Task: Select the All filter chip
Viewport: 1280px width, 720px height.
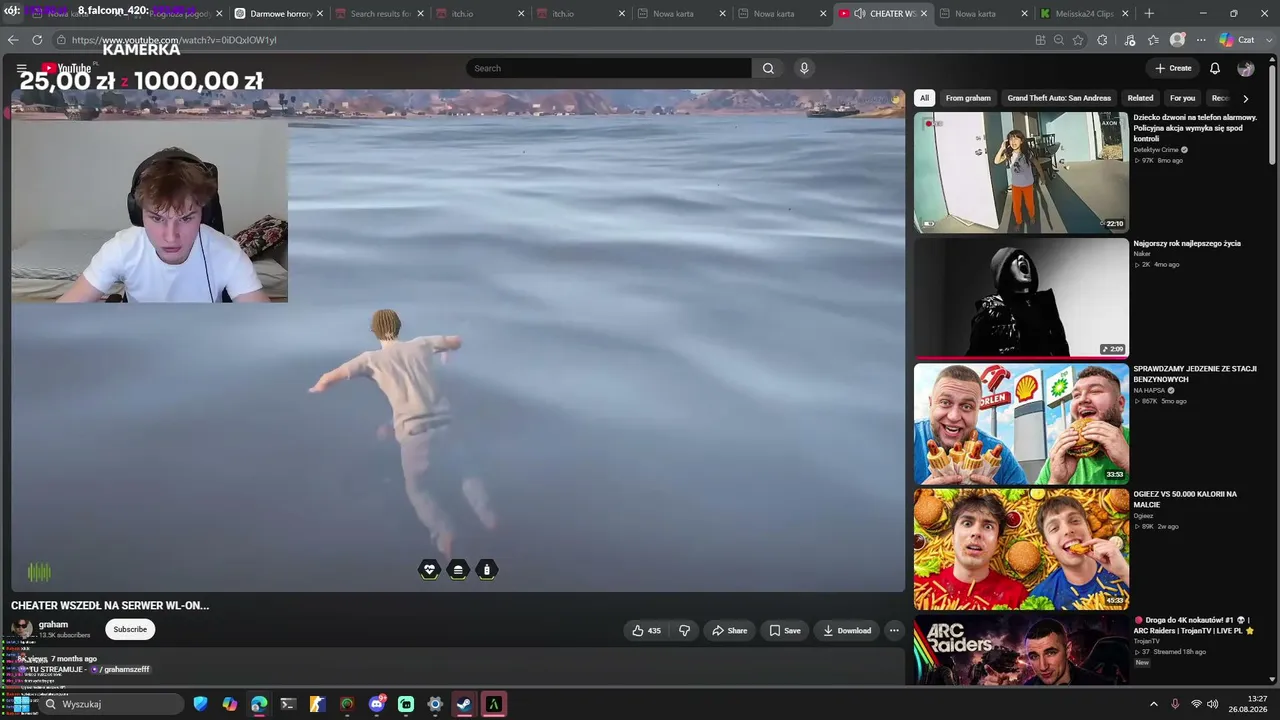Action: click(924, 98)
